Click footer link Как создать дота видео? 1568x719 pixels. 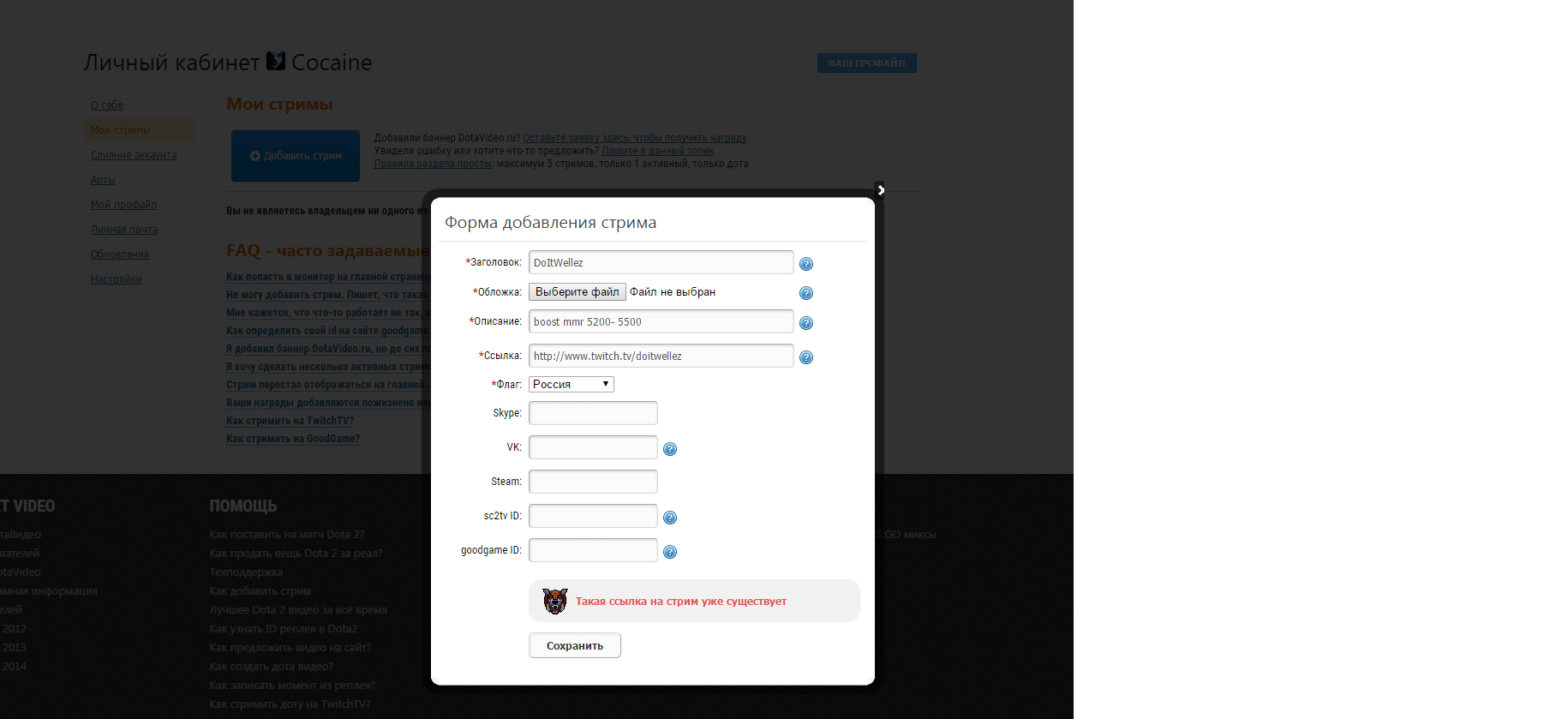272,667
